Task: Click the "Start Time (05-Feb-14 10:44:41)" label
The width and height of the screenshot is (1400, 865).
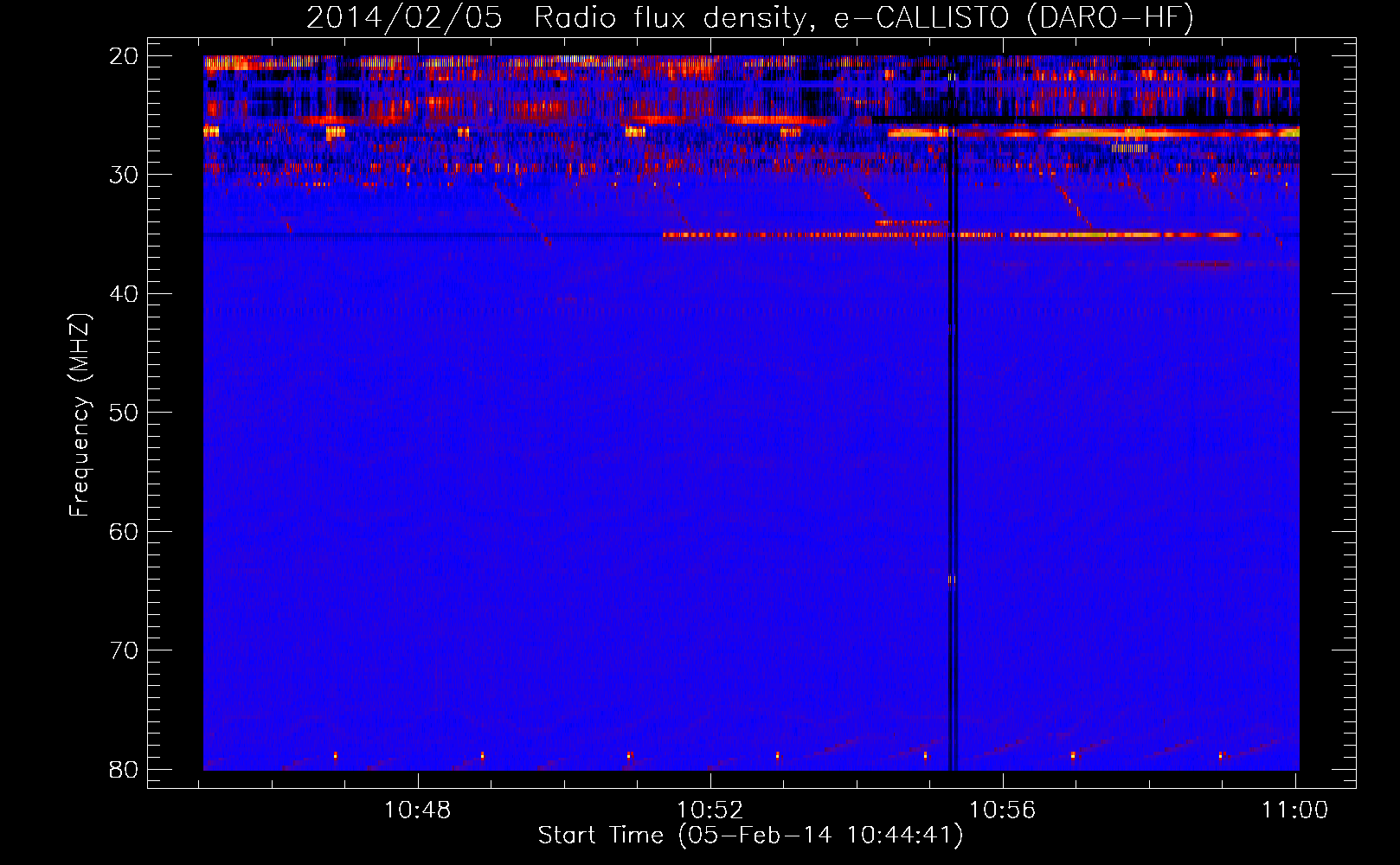Action: point(750,836)
